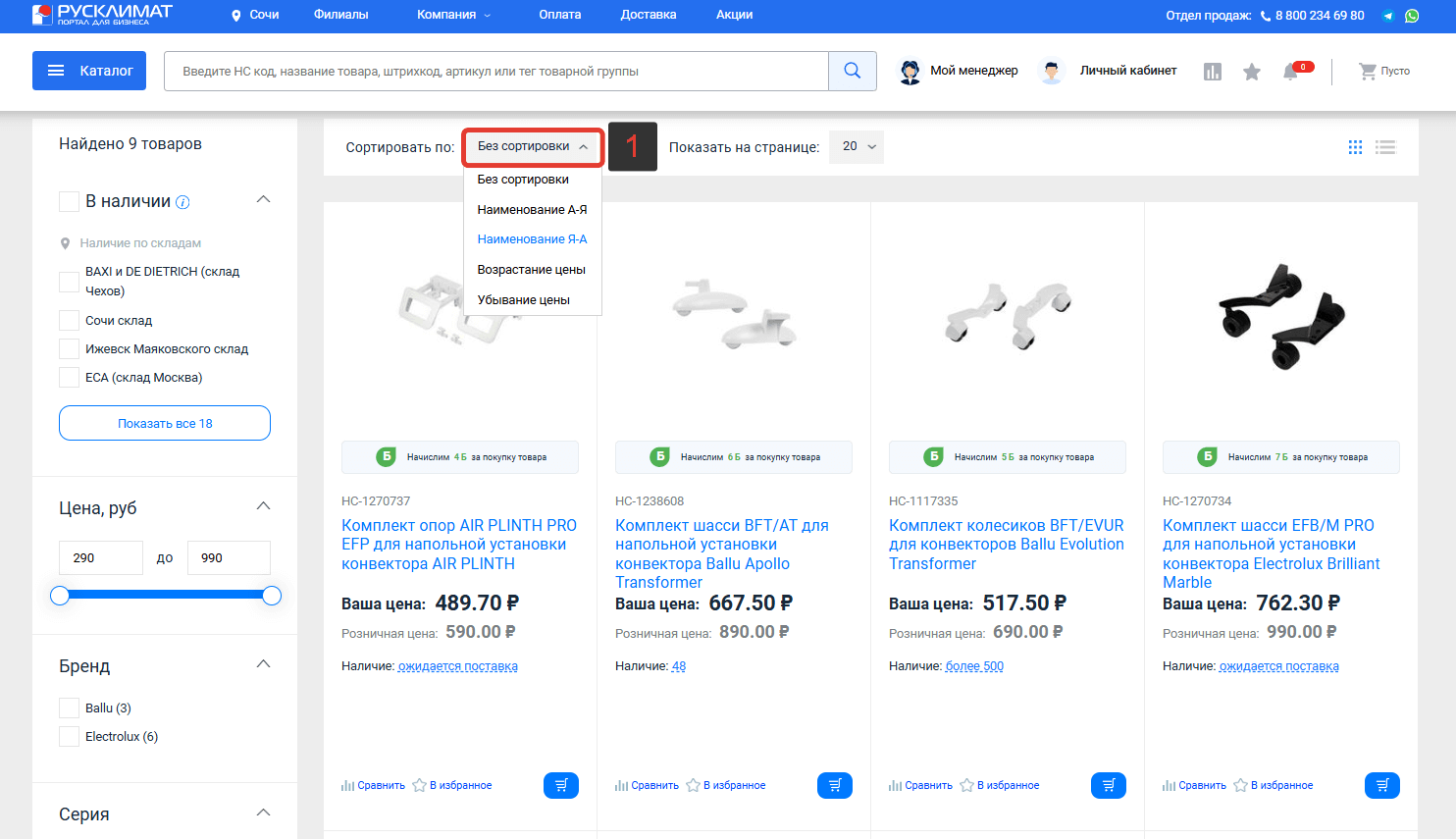Screen dimensions: 1456x839
Task: Check ECA (склад Москва) checkbox
Action: pyautogui.click(x=69, y=377)
